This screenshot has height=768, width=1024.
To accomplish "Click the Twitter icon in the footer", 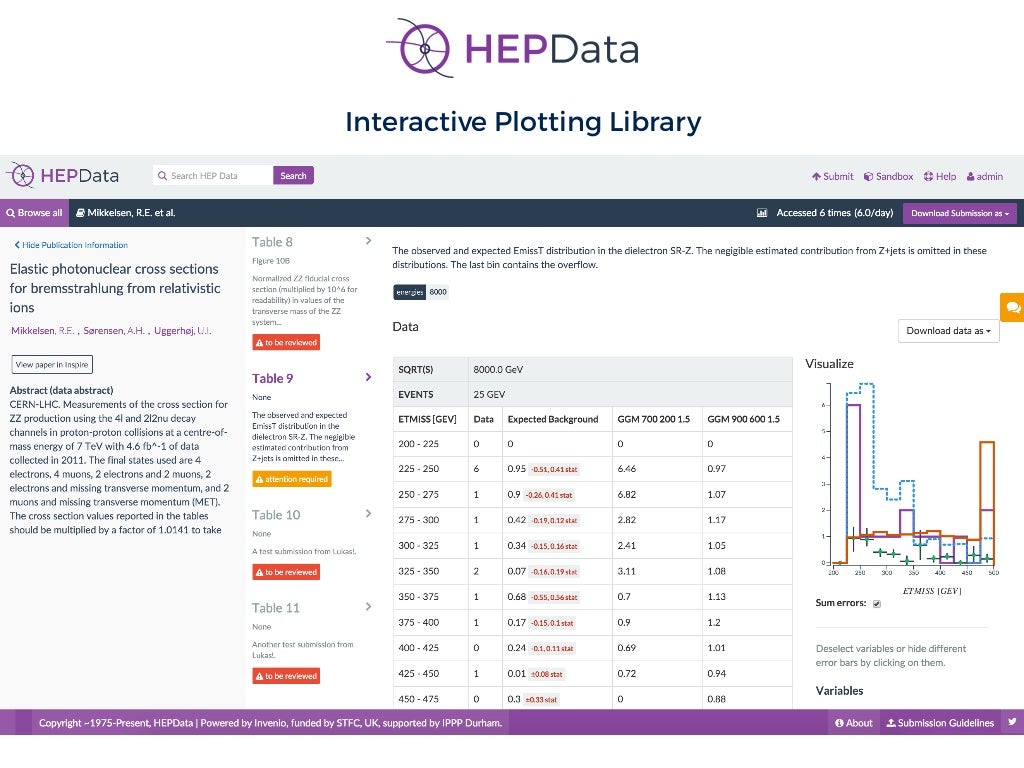I will point(1012,722).
